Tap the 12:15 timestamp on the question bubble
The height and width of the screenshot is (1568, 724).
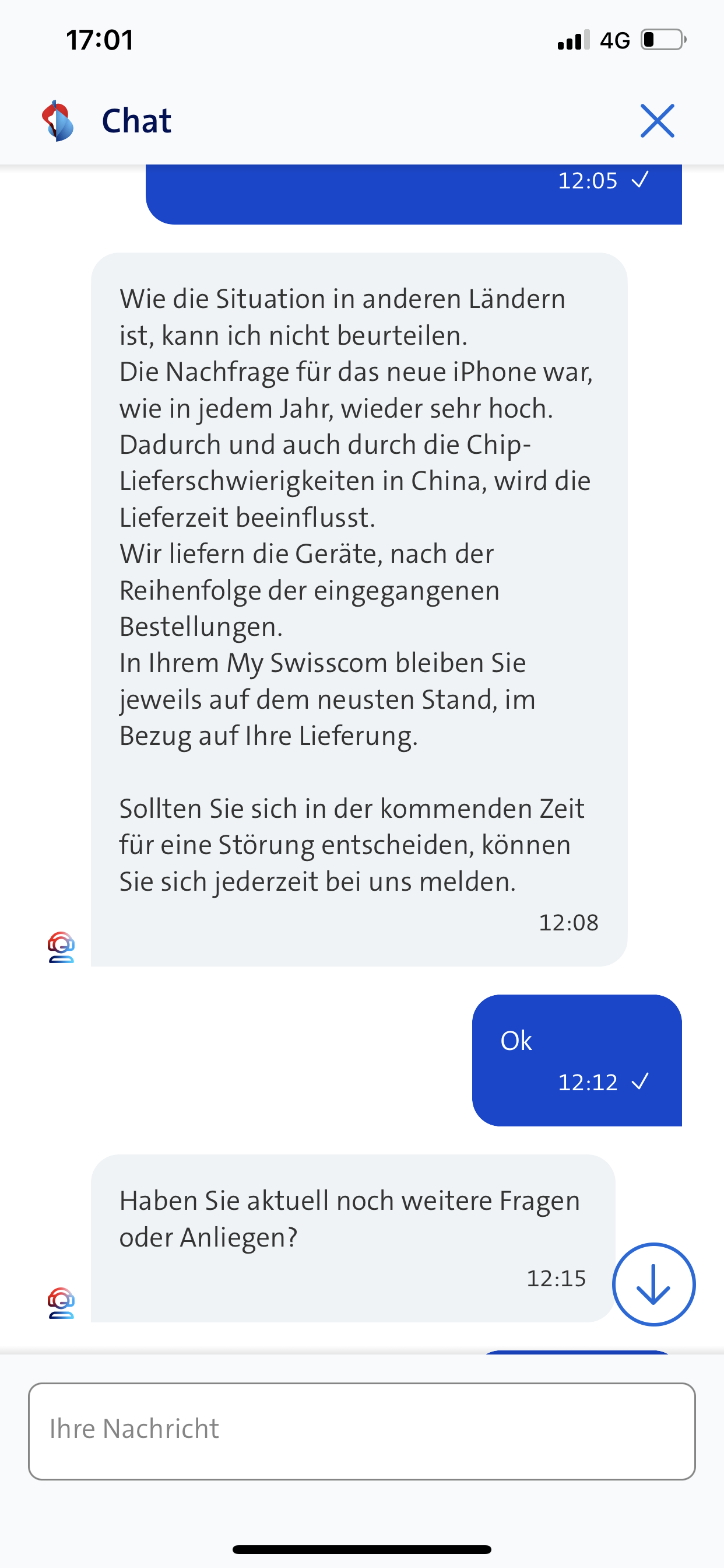(556, 1279)
